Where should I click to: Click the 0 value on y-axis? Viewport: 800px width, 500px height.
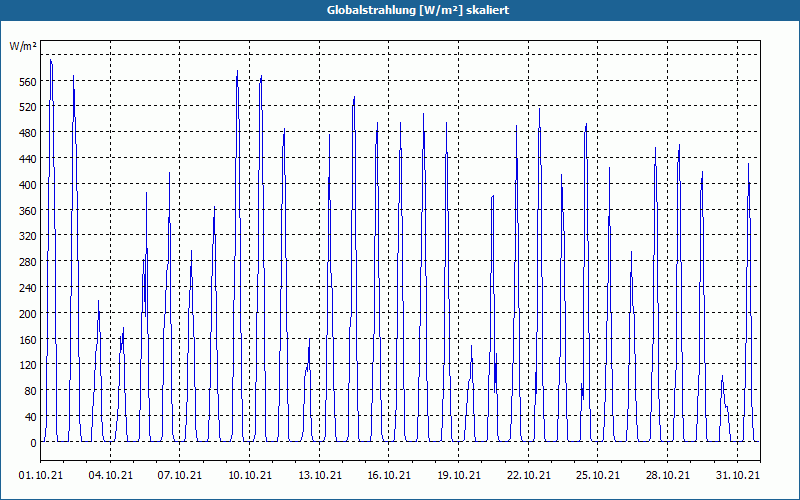34,443
